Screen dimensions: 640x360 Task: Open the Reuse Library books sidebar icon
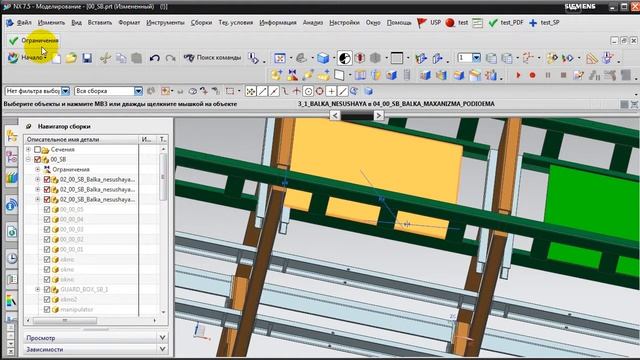pos(12,178)
